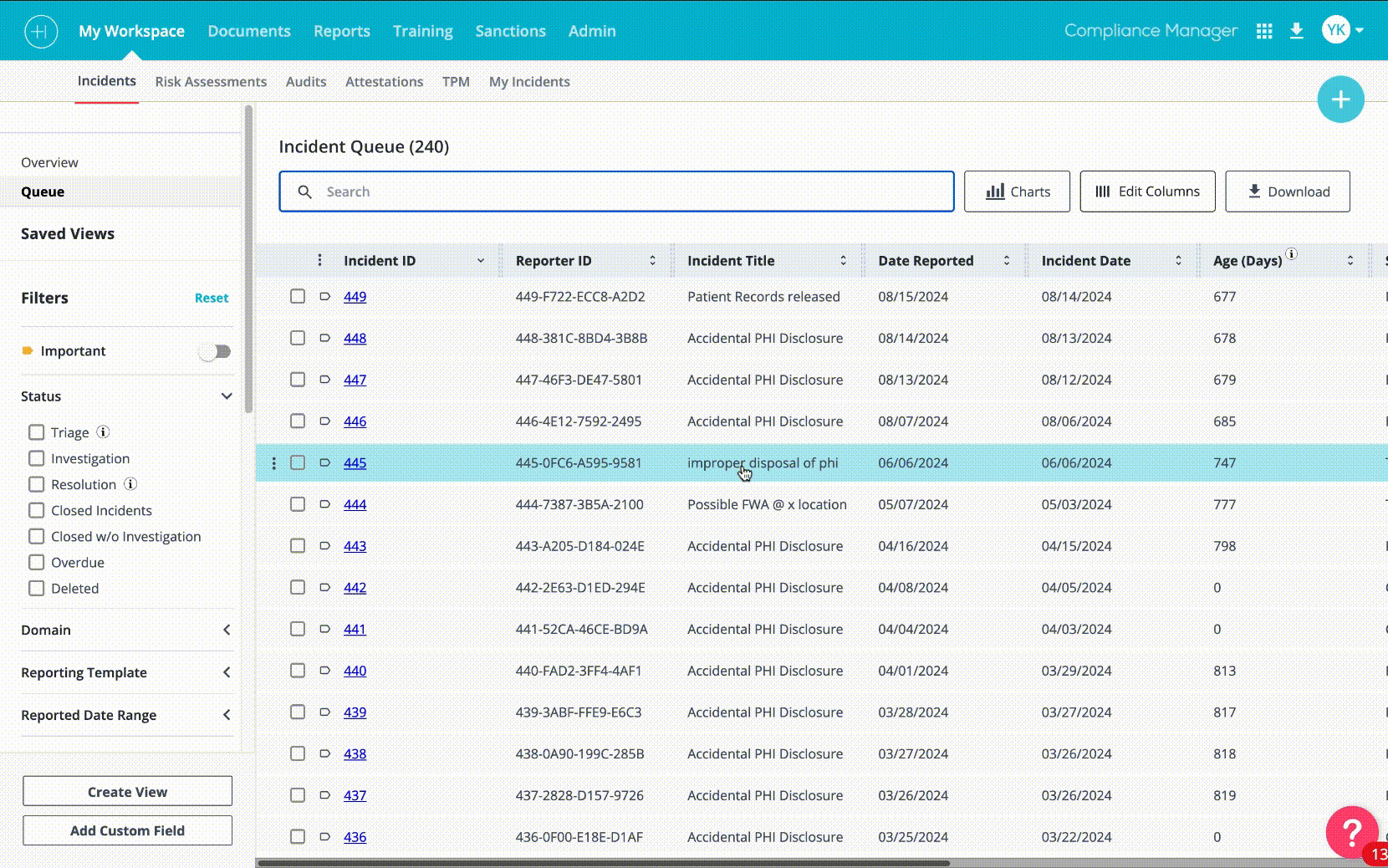Open the Reports top menu
Viewport: 1388px width, 868px height.
point(342,31)
